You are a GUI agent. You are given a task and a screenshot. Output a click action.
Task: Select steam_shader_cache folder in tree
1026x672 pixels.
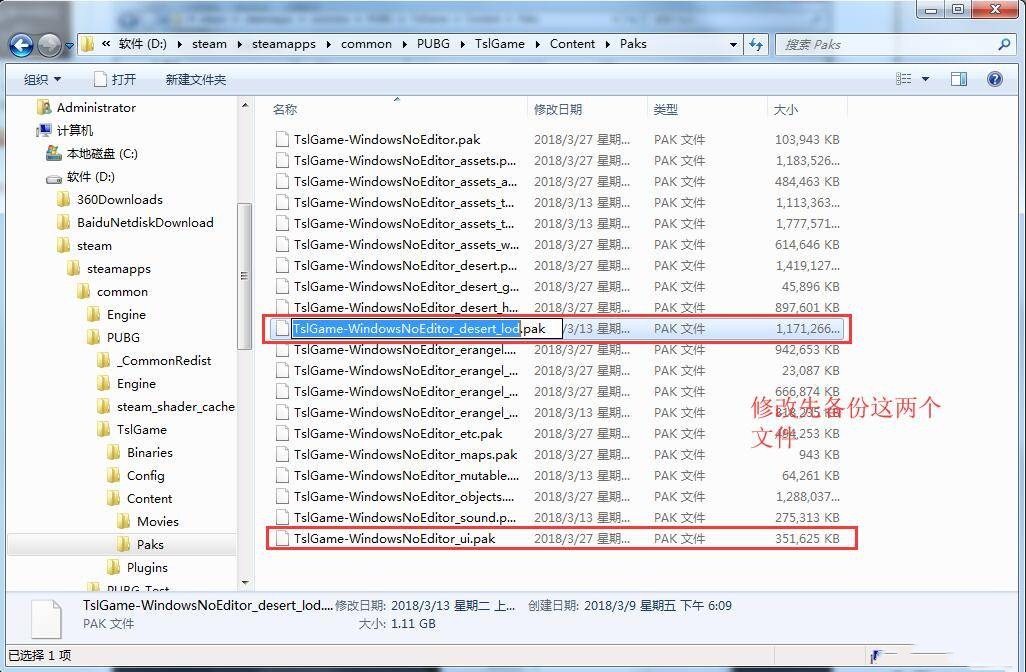(175, 406)
